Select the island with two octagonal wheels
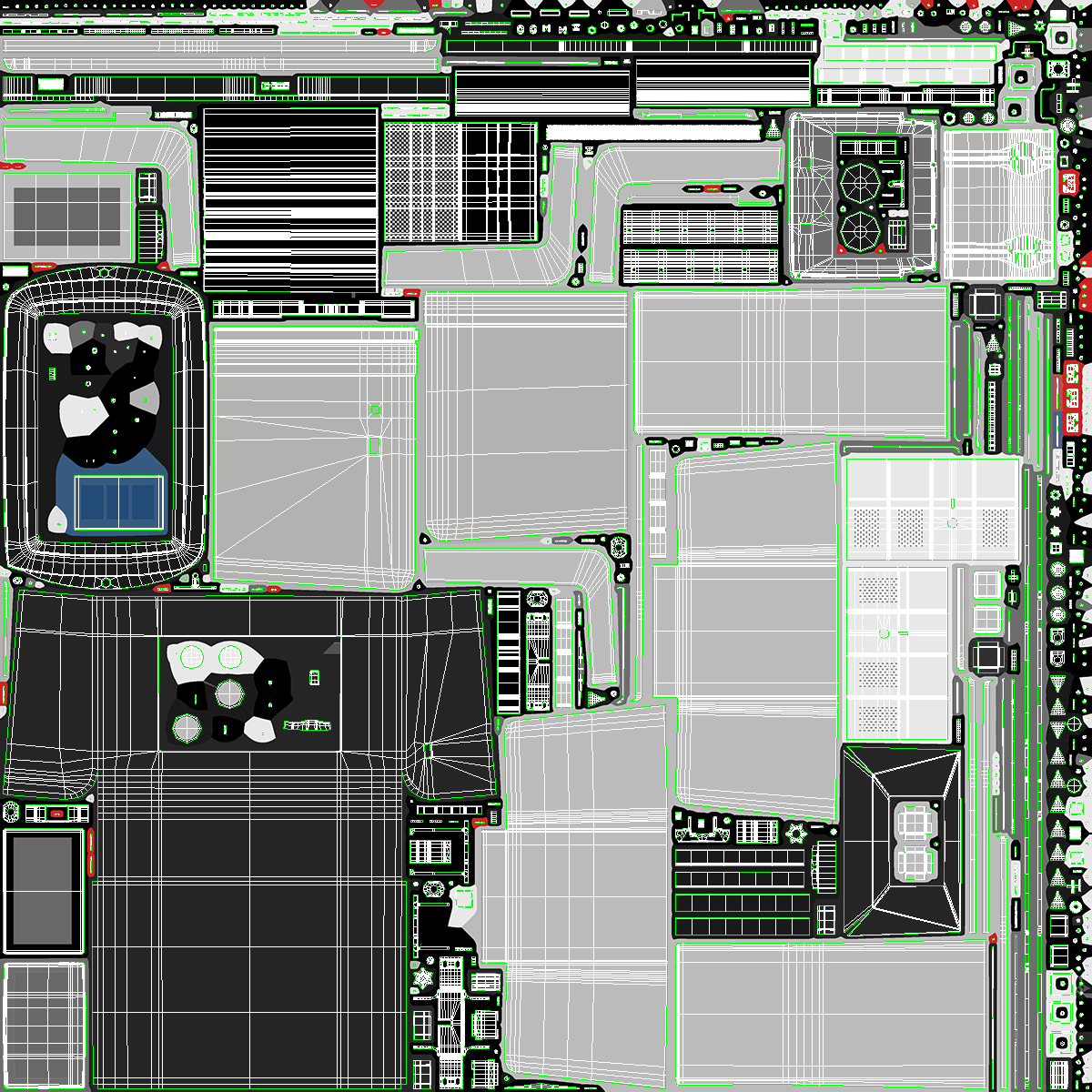 [861, 197]
